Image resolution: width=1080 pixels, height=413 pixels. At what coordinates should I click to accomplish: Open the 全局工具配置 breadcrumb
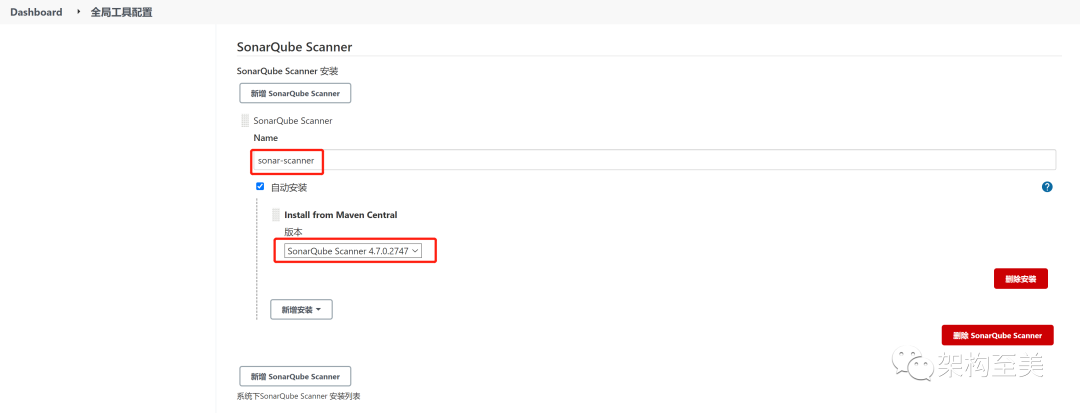pos(121,12)
